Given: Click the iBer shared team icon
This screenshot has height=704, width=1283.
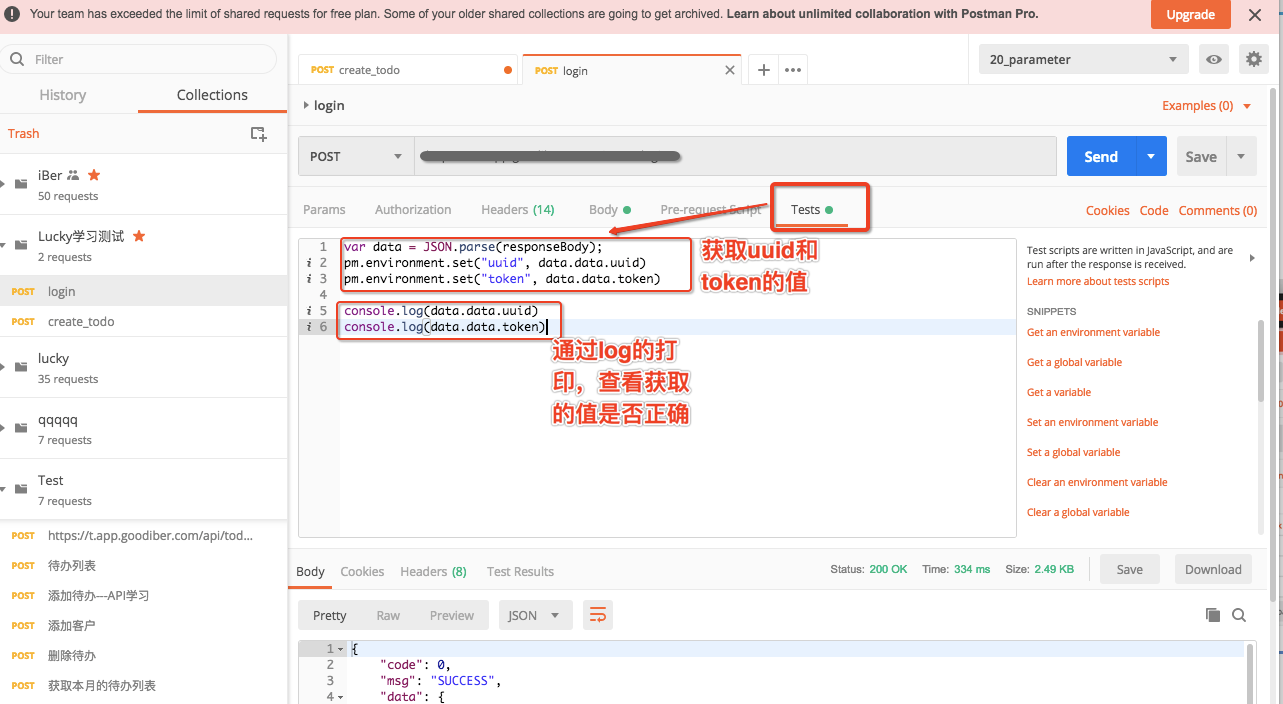Looking at the screenshot, I should pos(73,174).
